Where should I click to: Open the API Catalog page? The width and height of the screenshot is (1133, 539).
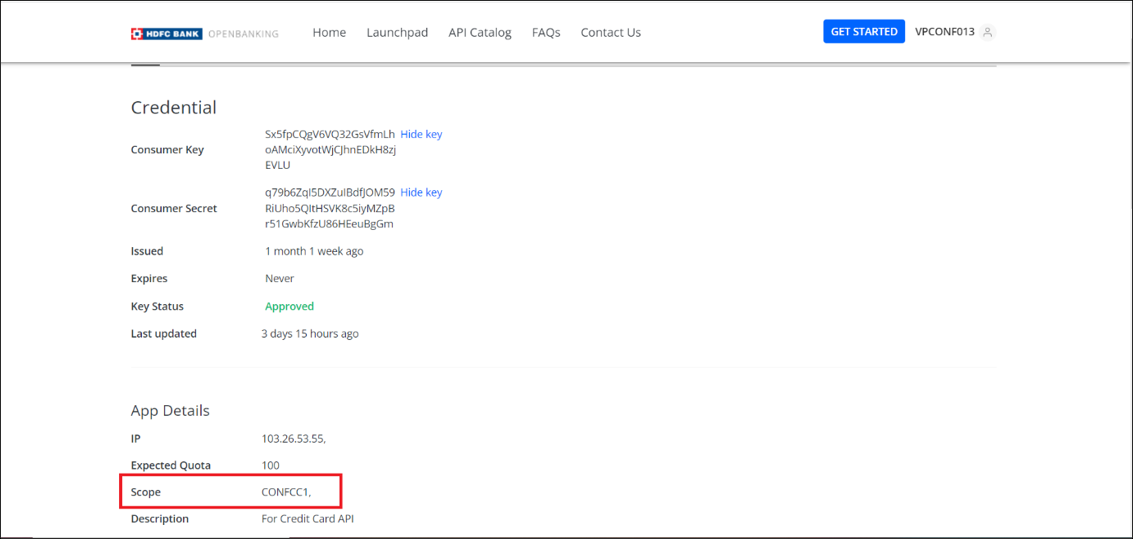point(479,32)
